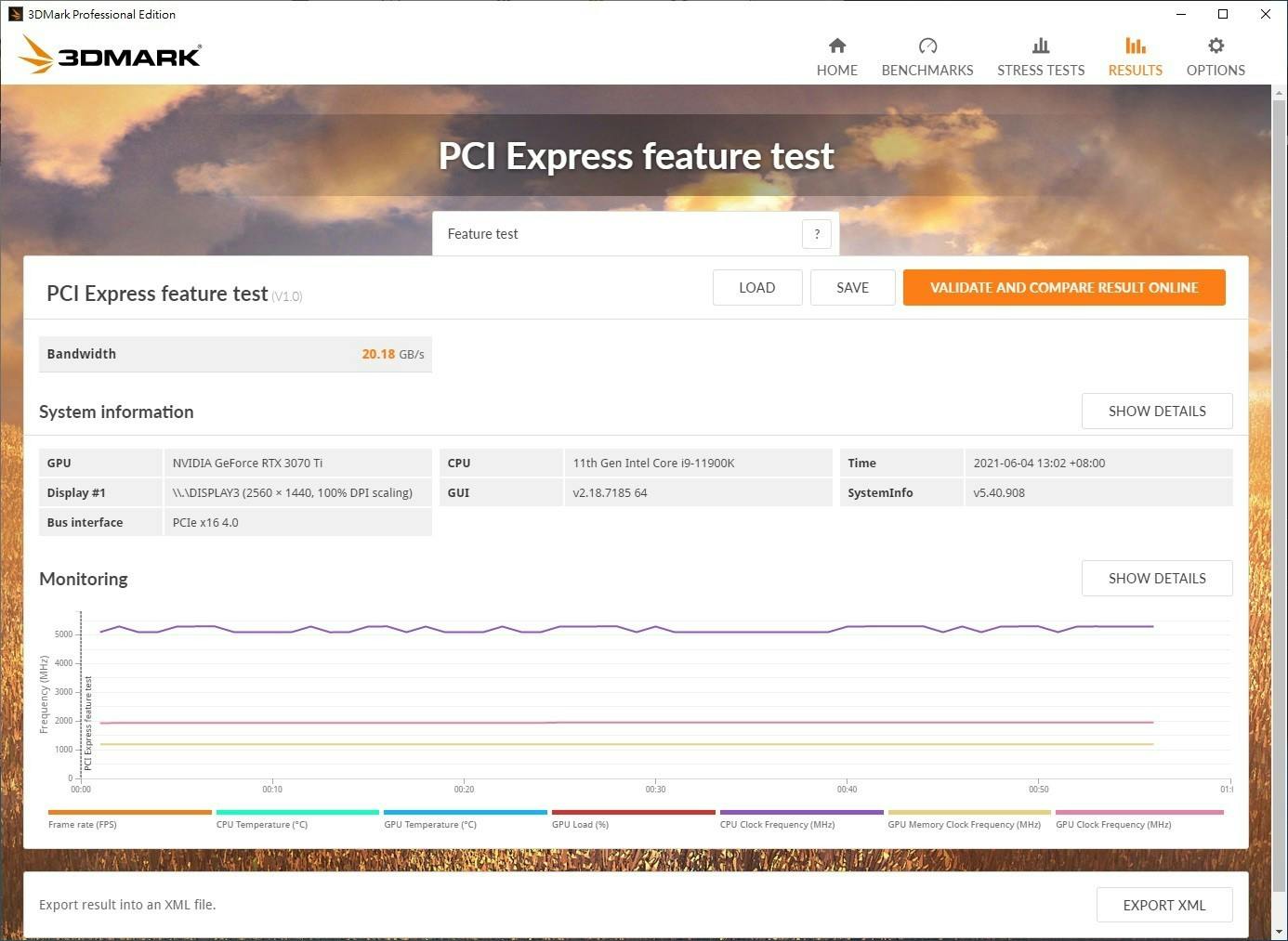Image resolution: width=1288 pixels, height=941 pixels.
Task: Click the GPU Load (%) legend swatch
Action: pyautogui.click(x=634, y=812)
